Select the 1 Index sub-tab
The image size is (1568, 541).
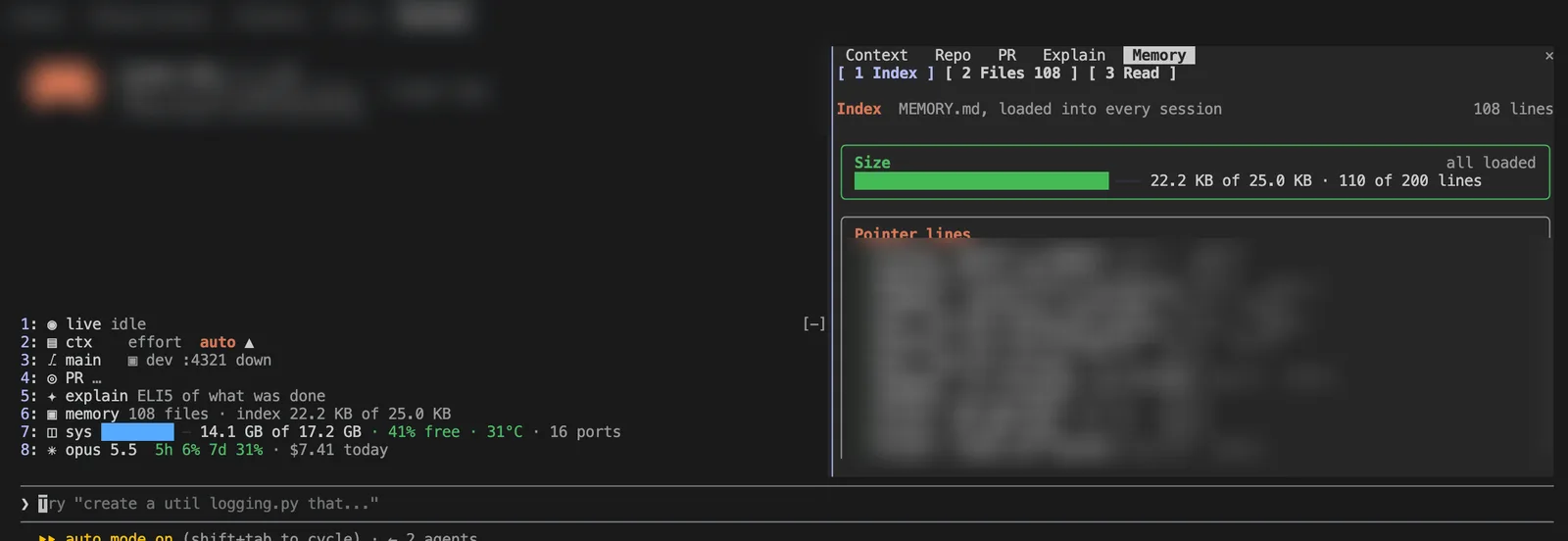(886, 74)
